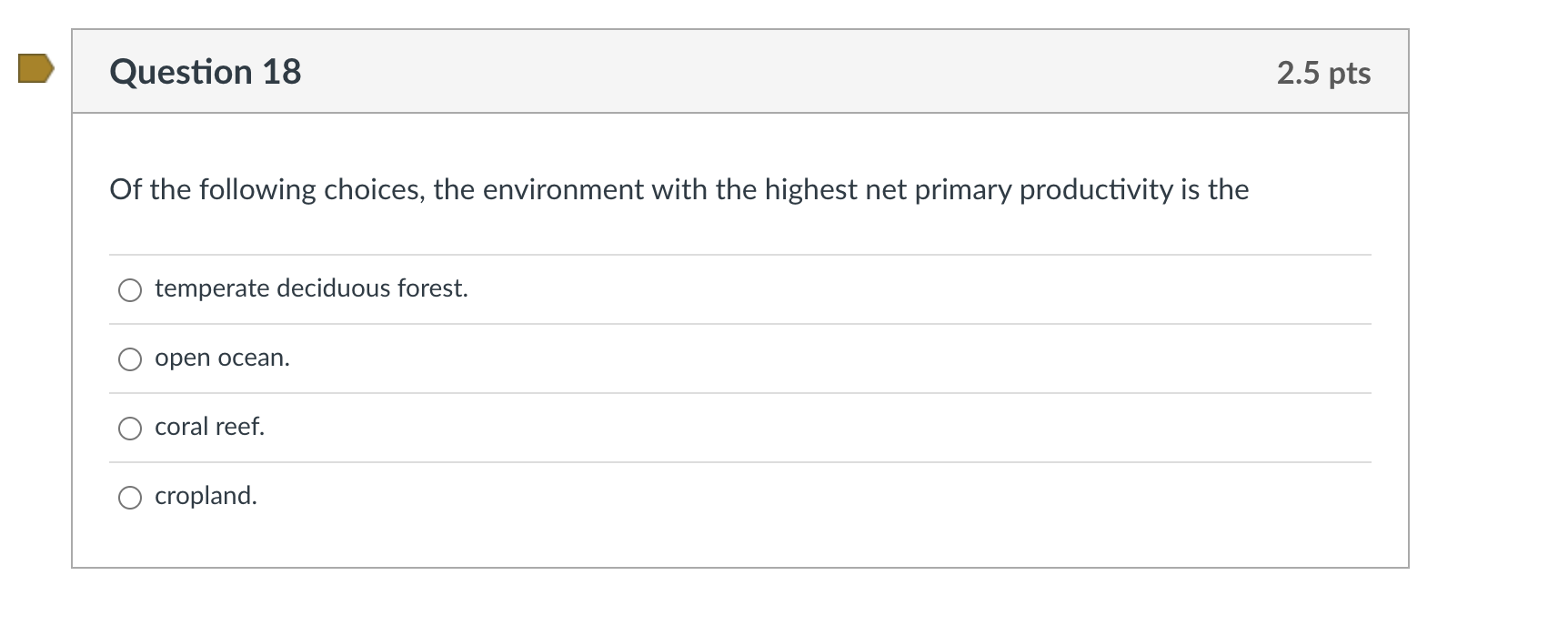
Task: Click the 'temperate deciduous forest.' answer label
Action: pos(311,288)
